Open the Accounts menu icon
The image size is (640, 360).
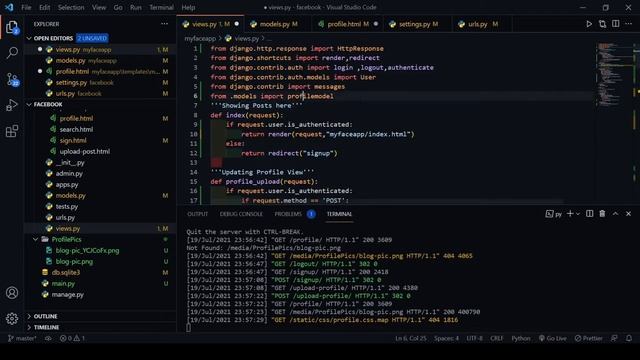[x=12, y=293]
